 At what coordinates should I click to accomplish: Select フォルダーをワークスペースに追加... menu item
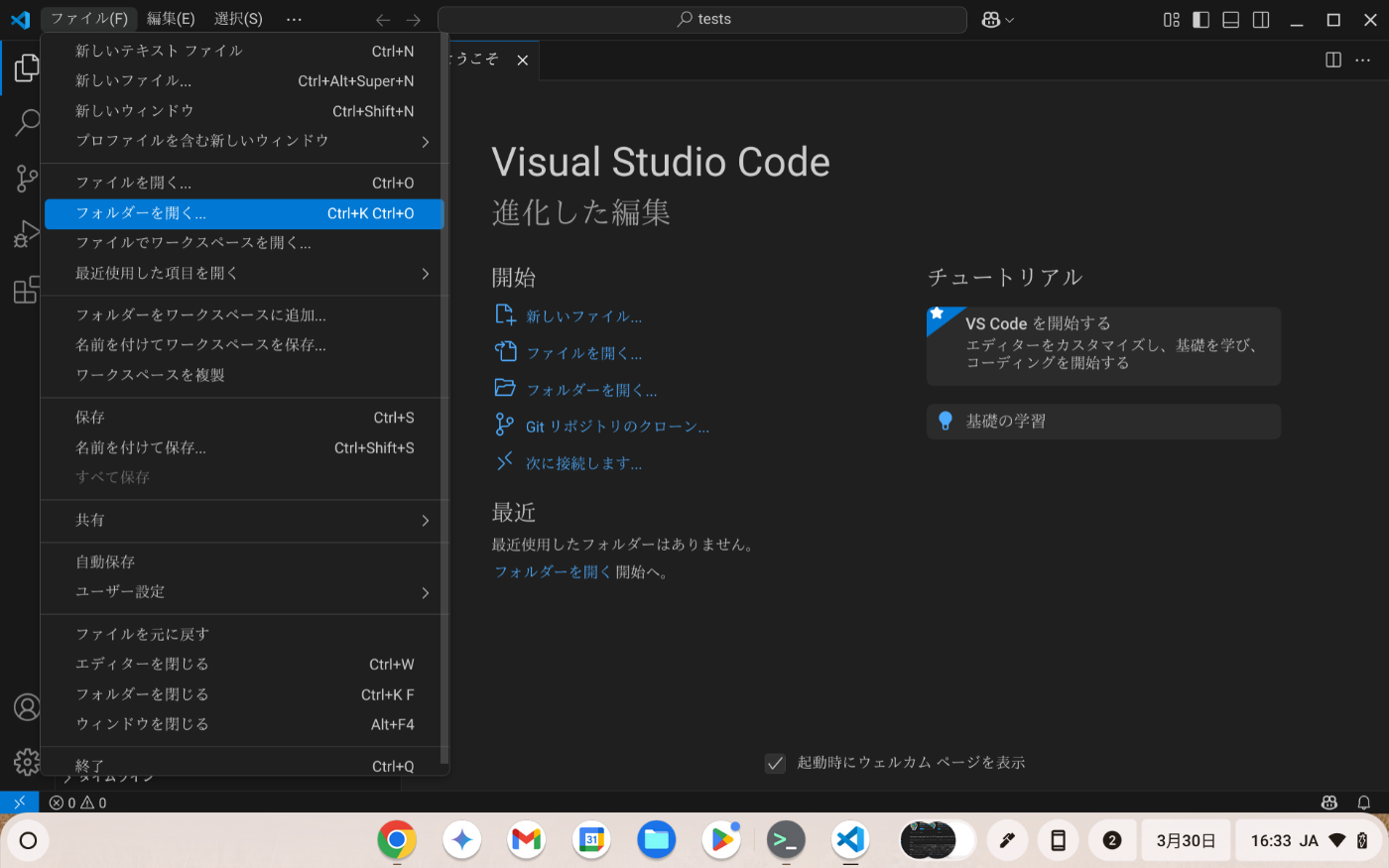244,315
